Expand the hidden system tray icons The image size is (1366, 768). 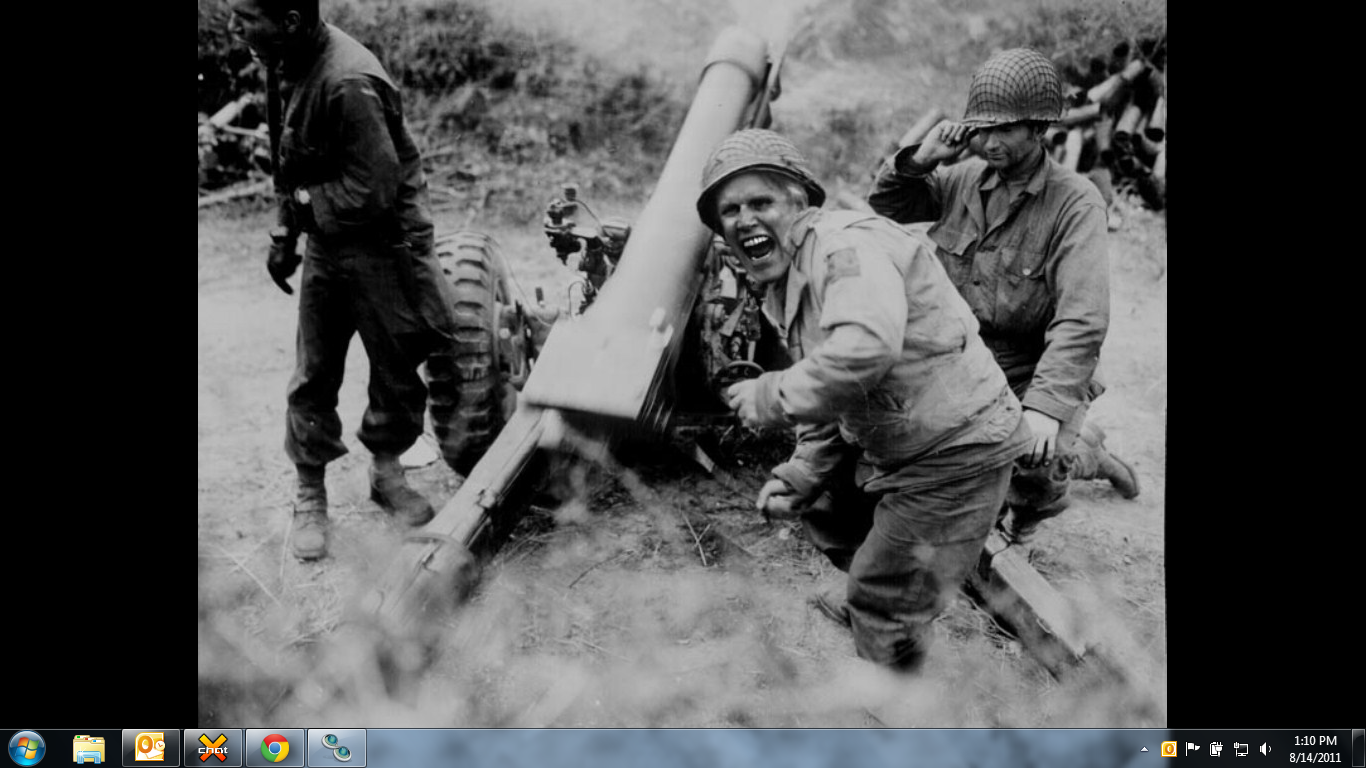pos(1144,749)
